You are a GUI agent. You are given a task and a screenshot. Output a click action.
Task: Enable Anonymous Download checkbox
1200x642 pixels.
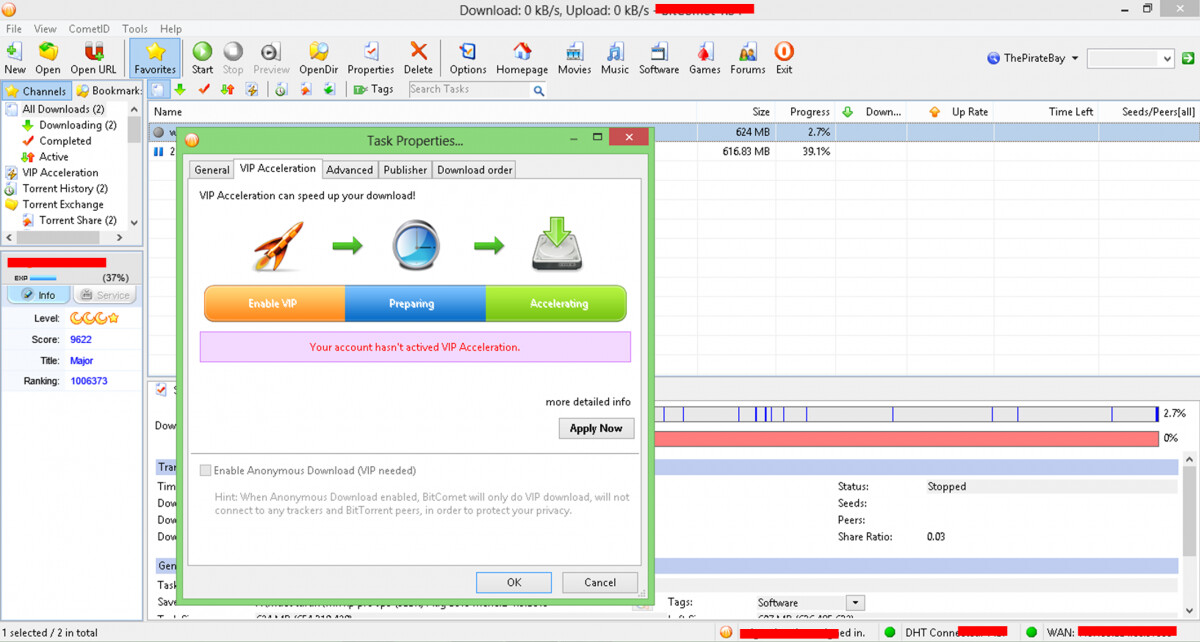pos(206,471)
